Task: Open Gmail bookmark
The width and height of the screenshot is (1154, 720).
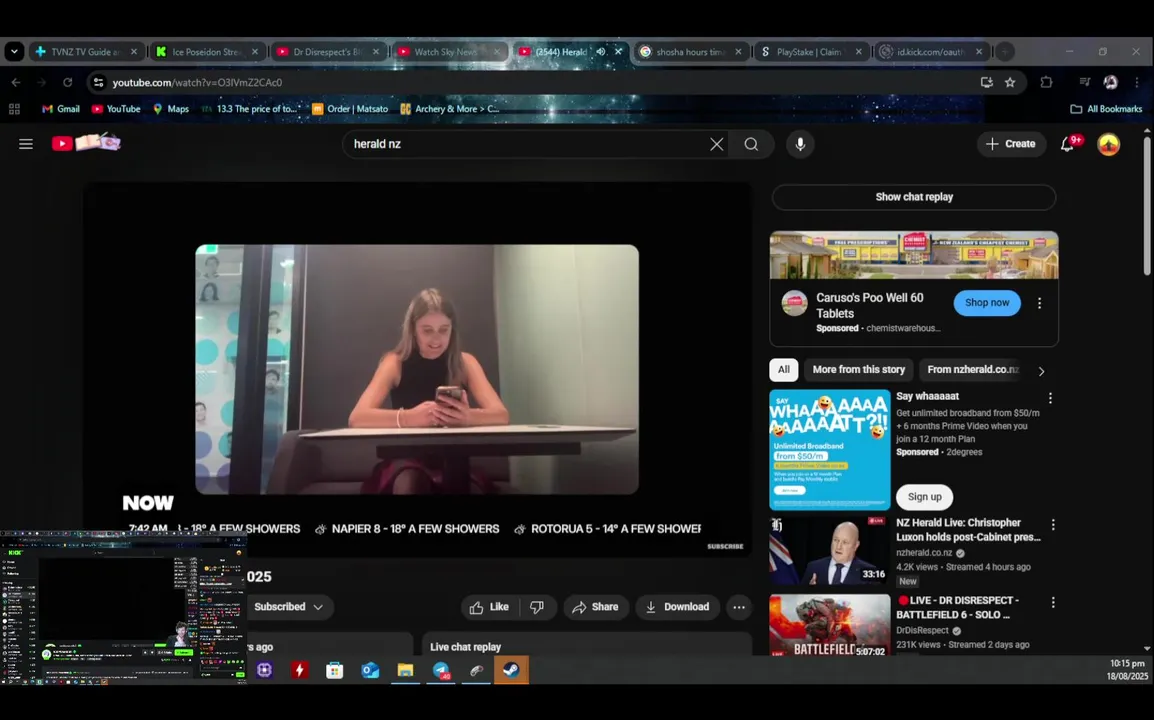Action: coord(60,109)
